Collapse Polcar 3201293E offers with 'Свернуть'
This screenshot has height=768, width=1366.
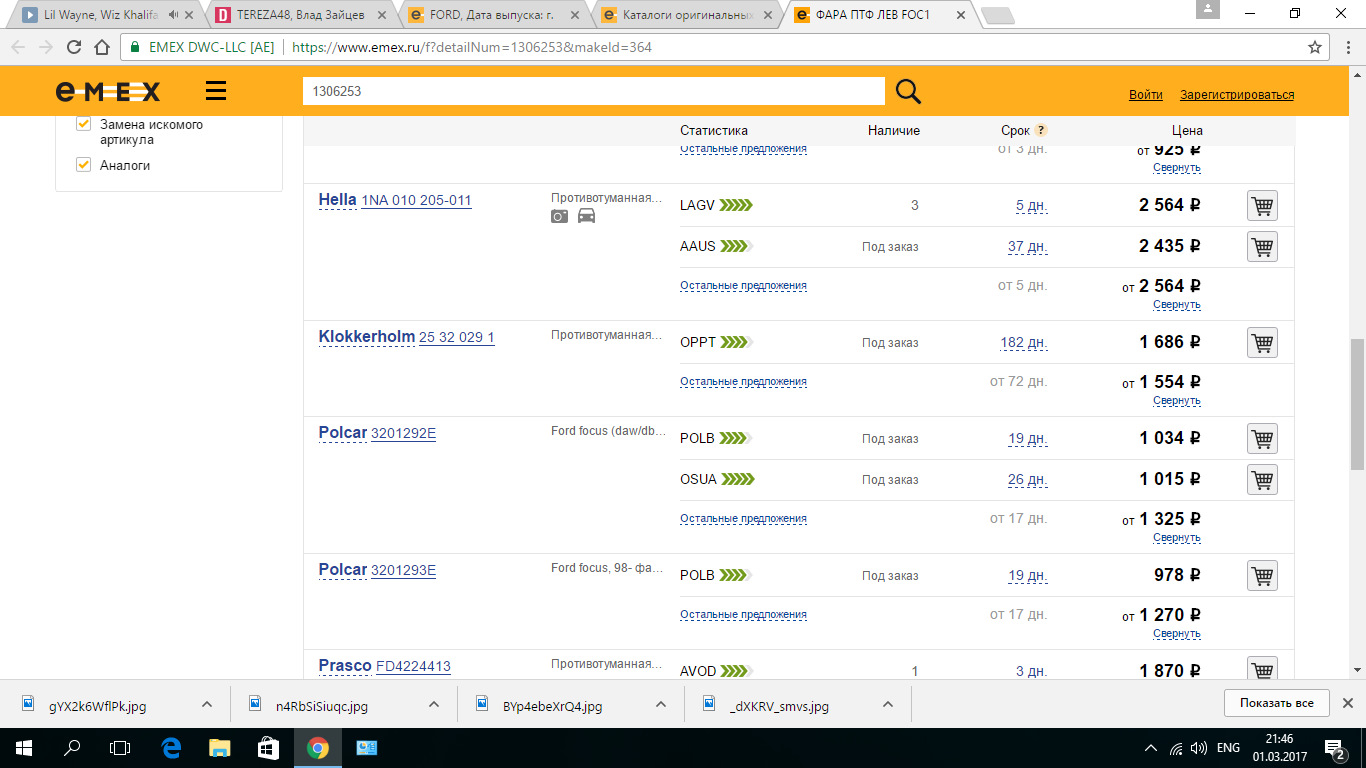point(1176,633)
